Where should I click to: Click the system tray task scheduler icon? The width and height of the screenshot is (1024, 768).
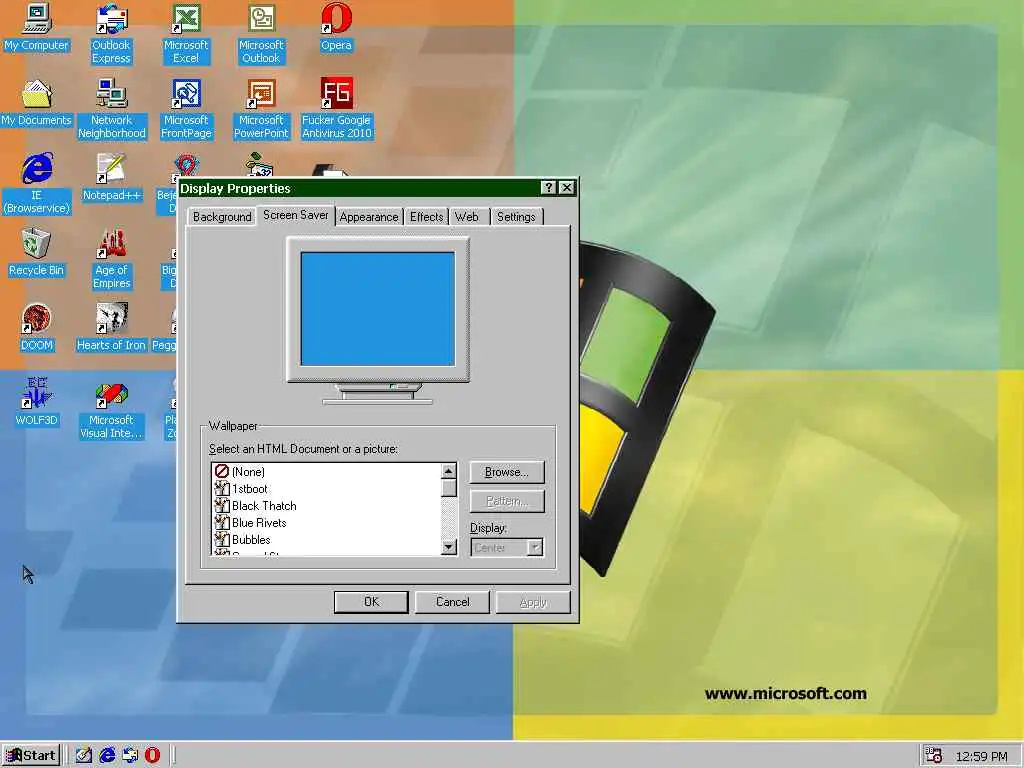pyautogui.click(x=934, y=755)
